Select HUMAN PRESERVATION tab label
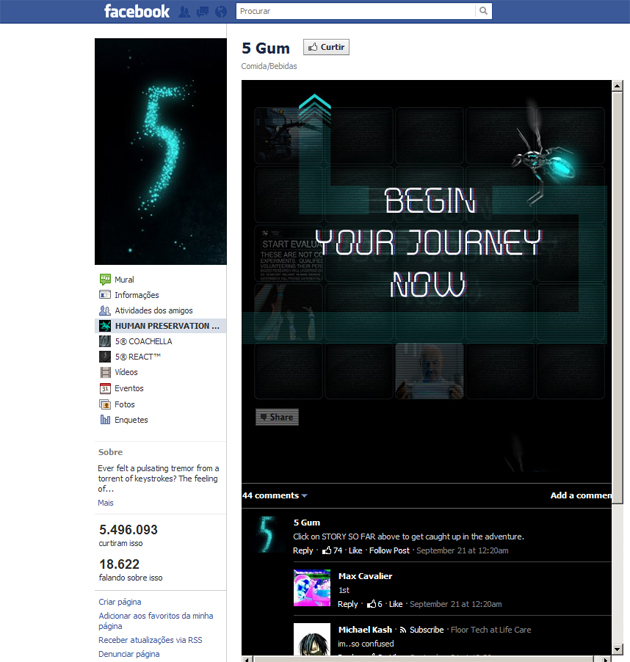 pos(167,326)
